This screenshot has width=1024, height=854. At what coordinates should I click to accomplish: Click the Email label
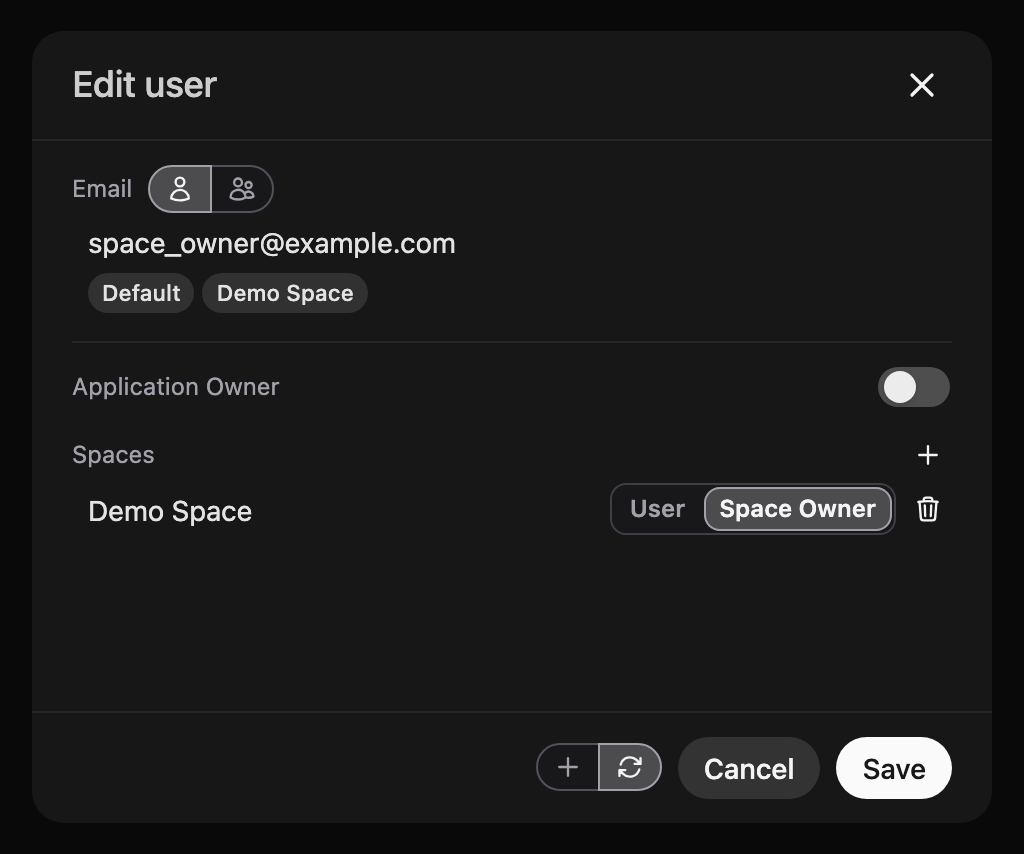pos(102,189)
